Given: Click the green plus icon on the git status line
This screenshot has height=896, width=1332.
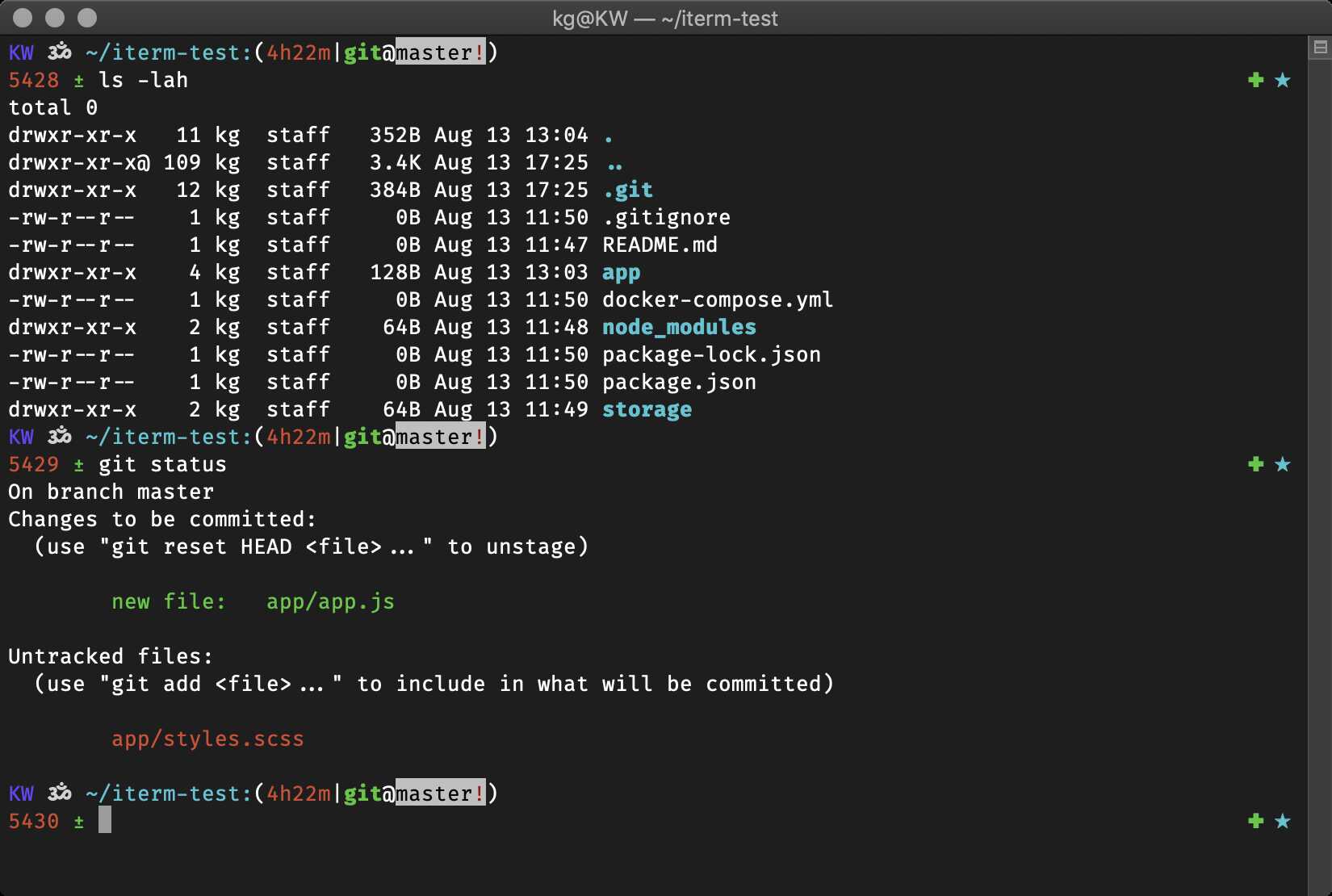Looking at the screenshot, I should [1255, 464].
